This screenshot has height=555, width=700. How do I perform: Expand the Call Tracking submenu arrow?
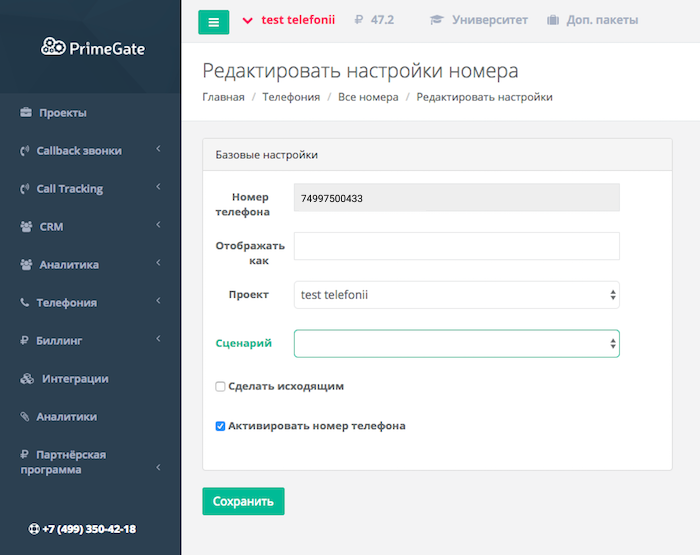[158, 189]
